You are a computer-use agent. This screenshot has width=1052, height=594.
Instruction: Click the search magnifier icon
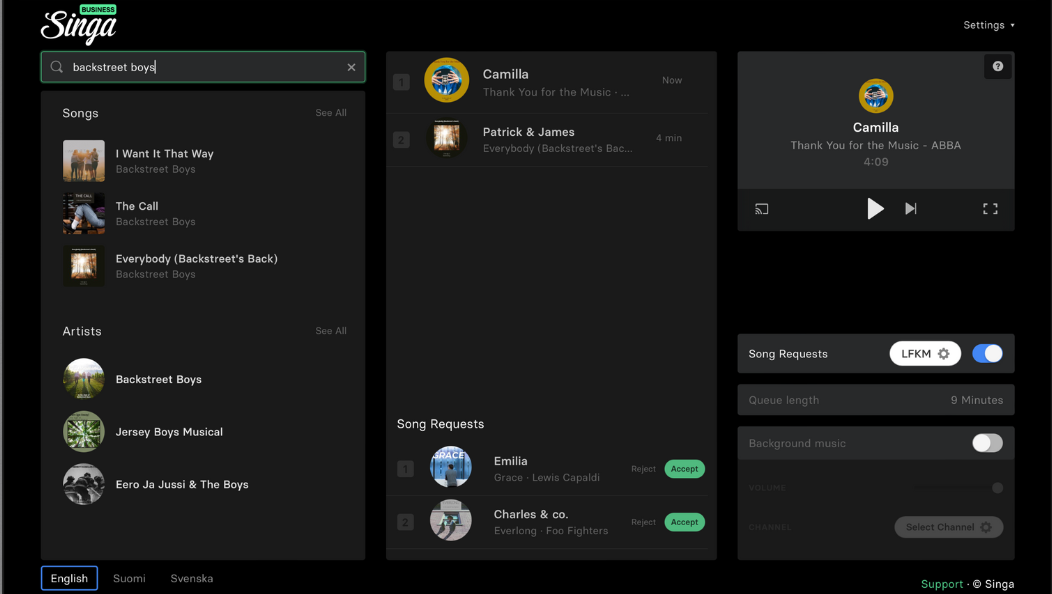pyautogui.click(x=57, y=67)
